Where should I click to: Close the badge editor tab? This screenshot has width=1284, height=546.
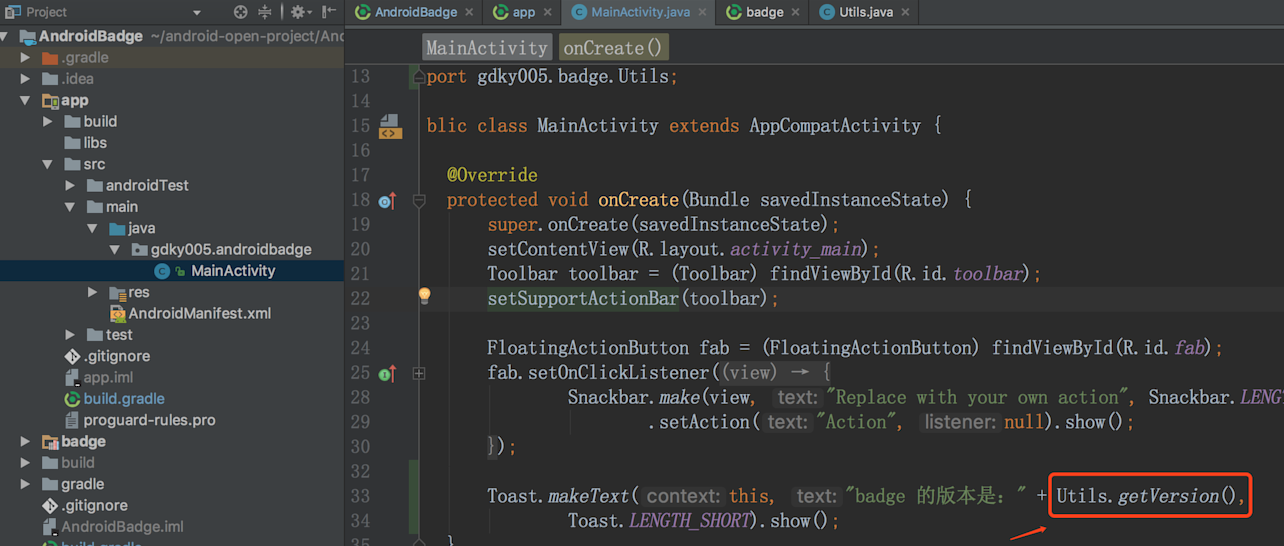coord(797,12)
